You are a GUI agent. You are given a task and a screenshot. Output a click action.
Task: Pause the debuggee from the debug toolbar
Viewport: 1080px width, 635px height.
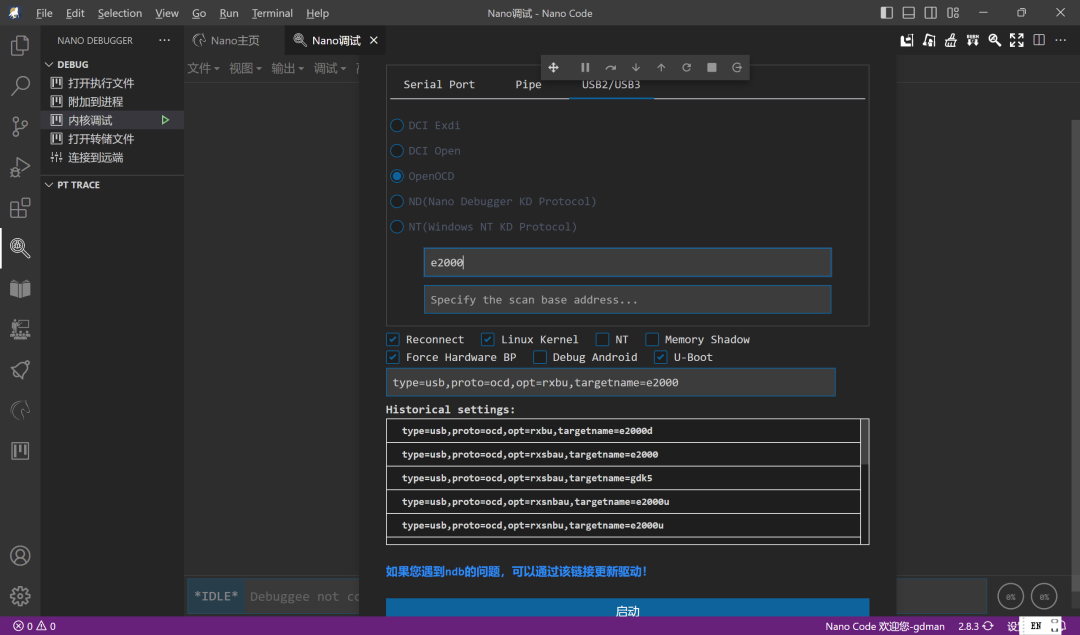tap(585, 67)
